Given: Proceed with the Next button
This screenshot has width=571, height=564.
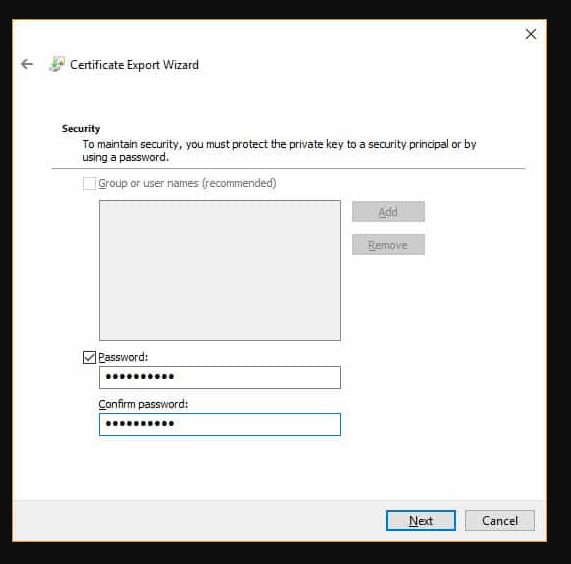Looking at the screenshot, I should tap(421, 521).
